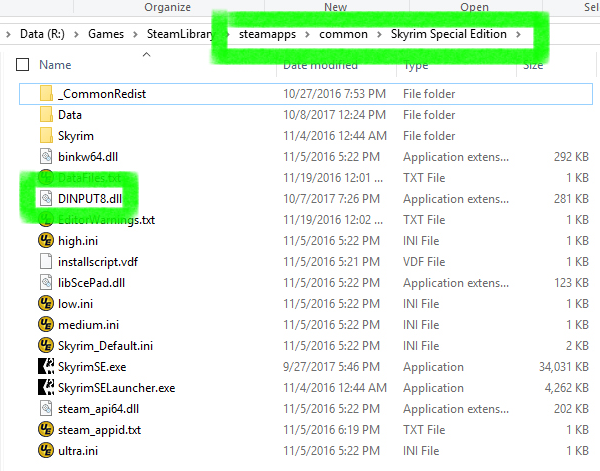Click the 10/7/2017 7:26 PM date

[331, 199]
